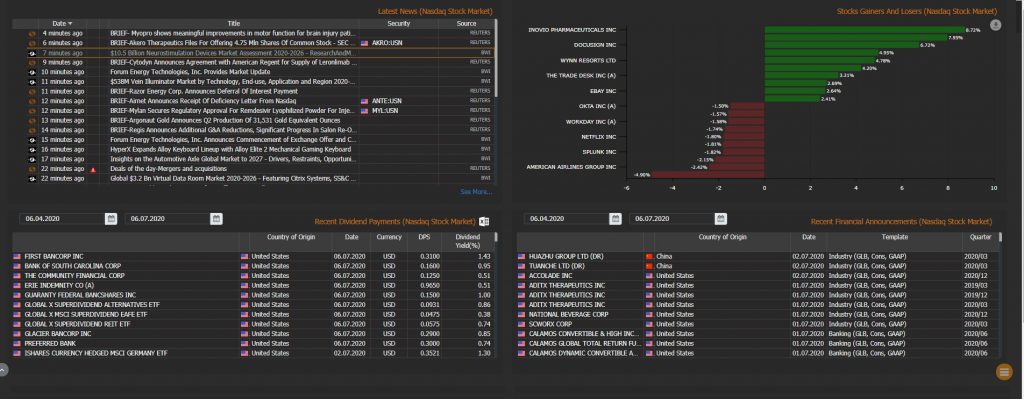
Task: Click the Country of Origin header in dividends table
Action: [291, 237]
